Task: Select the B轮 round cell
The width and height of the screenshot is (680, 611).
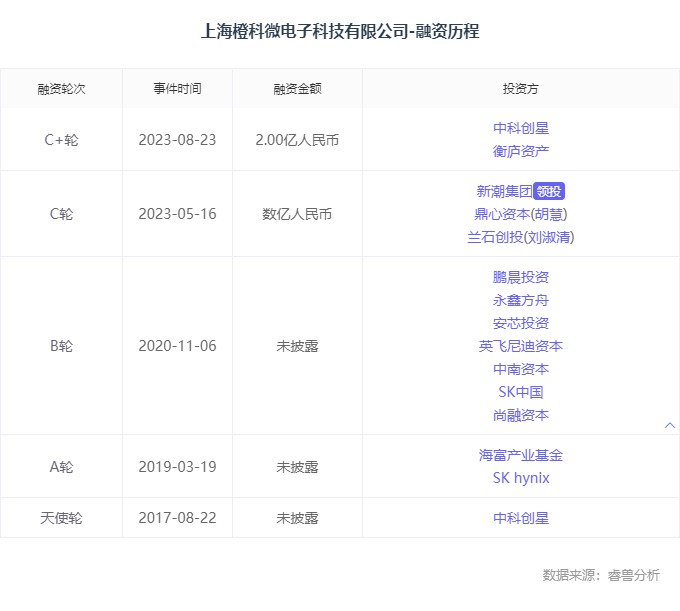Action: coord(61,346)
